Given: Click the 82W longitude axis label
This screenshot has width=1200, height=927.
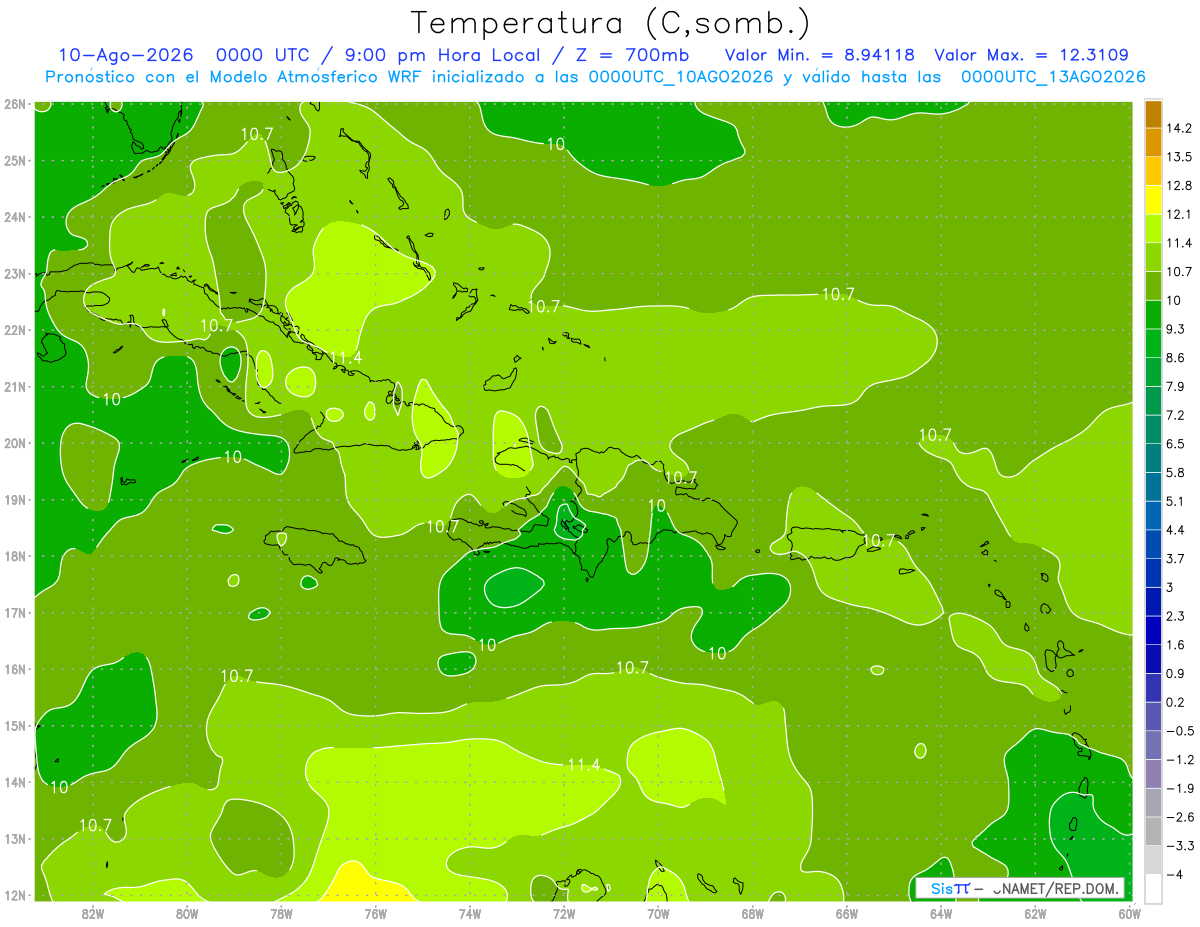Looking at the screenshot, I should 93,913.
